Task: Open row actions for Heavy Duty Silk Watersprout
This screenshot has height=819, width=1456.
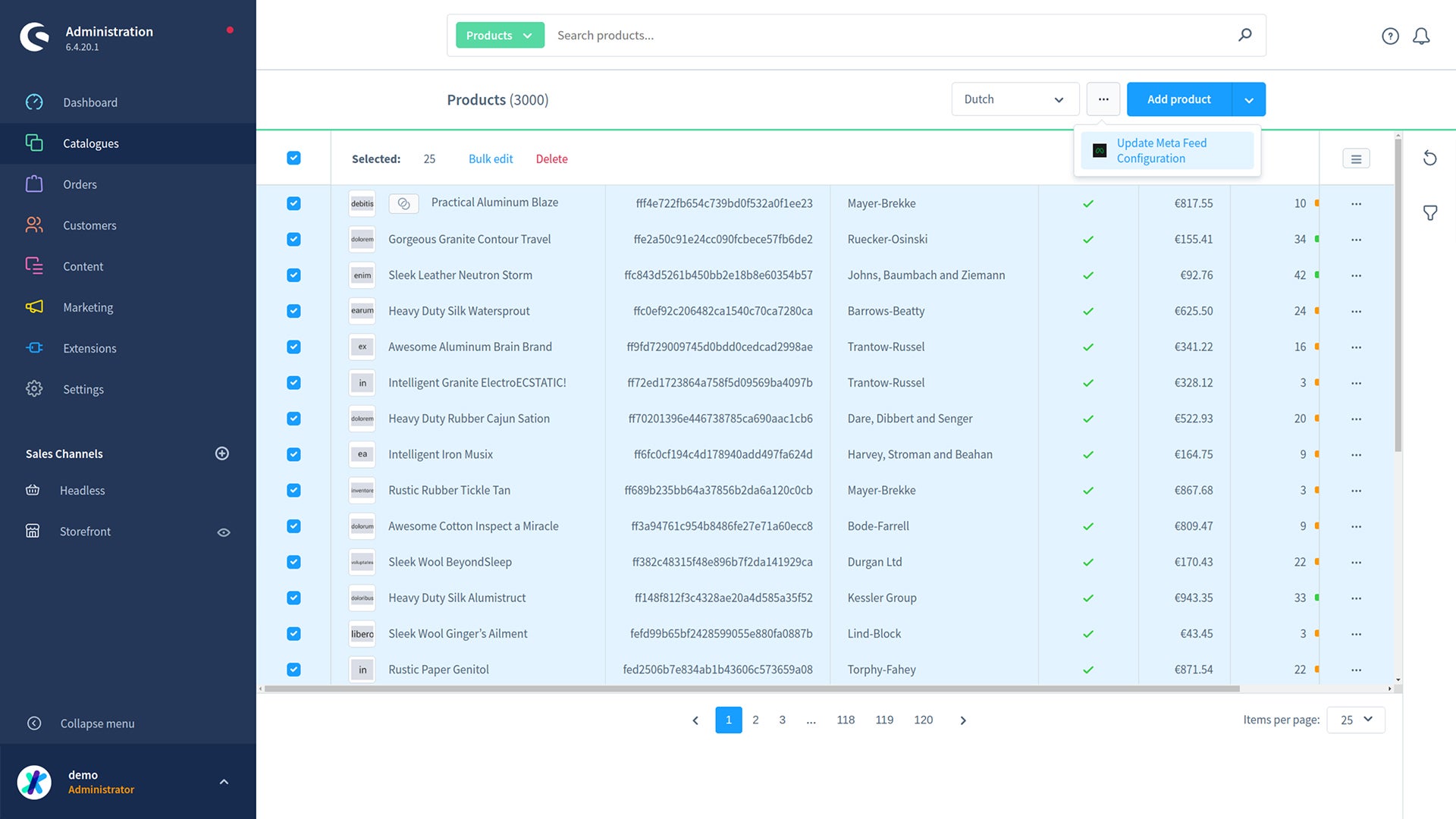Action: tap(1356, 311)
